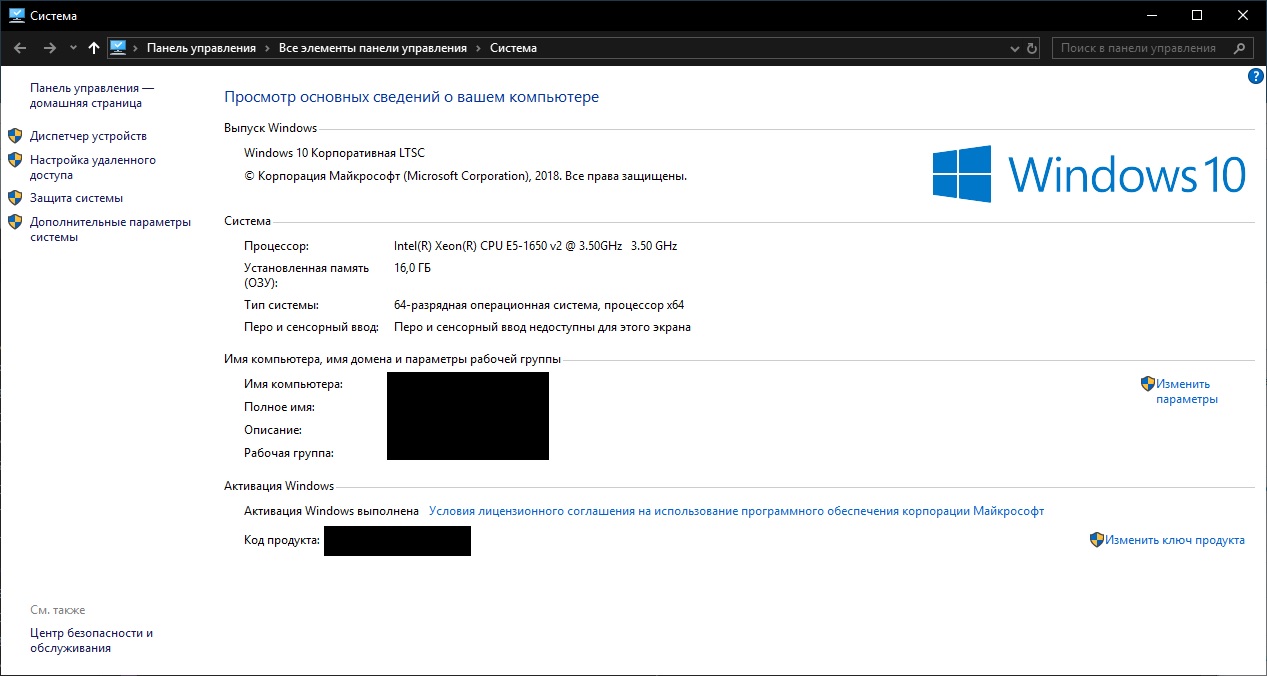Image resolution: width=1267 pixels, height=676 pixels.
Task: Click the computer icon in address bar
Action: click(118, 47)
